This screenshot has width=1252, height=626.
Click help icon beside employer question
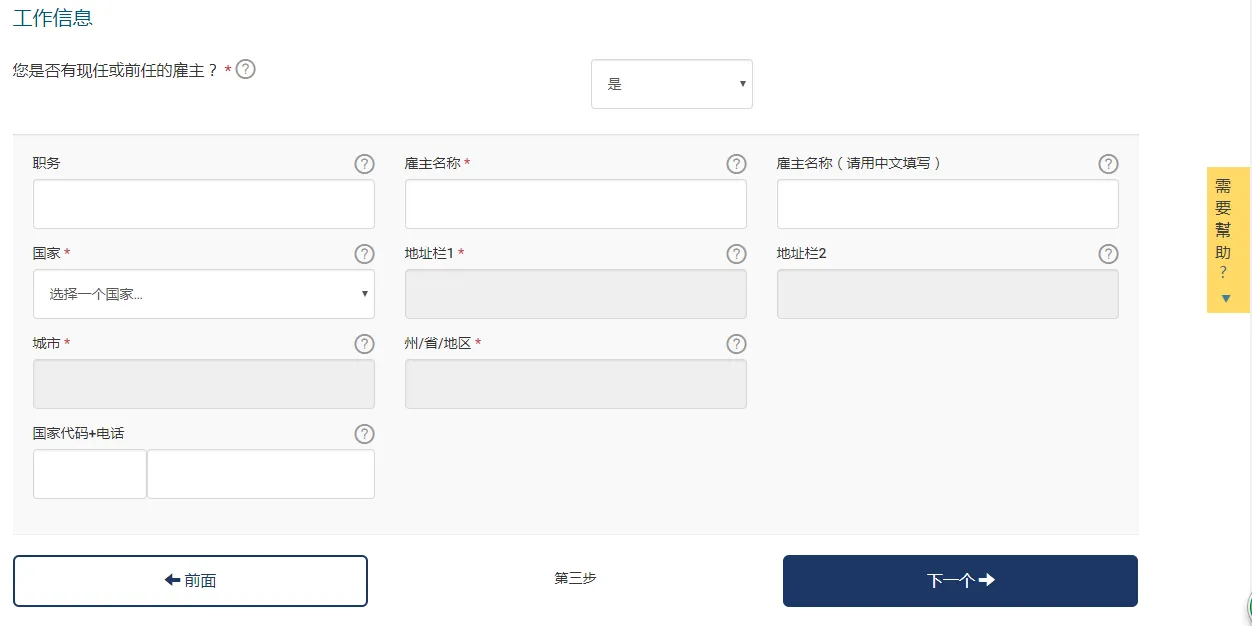(245, 70)
